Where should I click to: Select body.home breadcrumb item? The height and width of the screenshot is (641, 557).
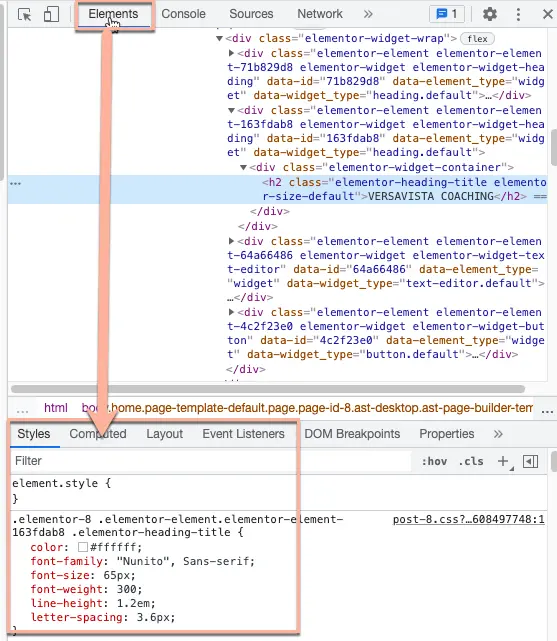pyautogui.click(x=307, y=408)
